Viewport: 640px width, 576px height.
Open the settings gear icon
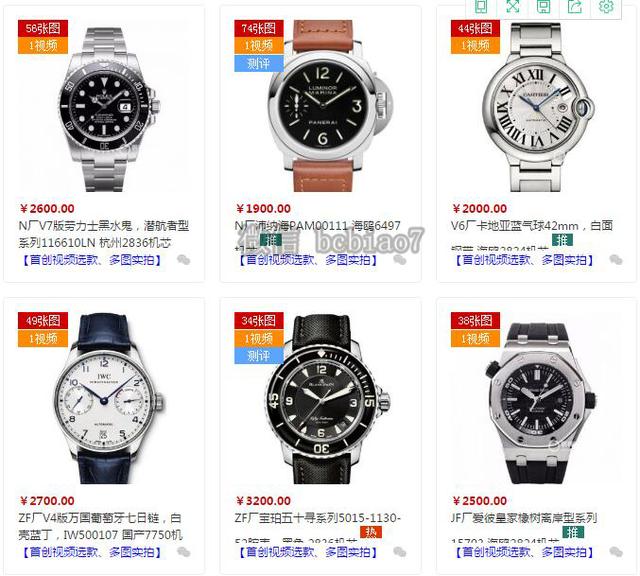click(606, 6)
